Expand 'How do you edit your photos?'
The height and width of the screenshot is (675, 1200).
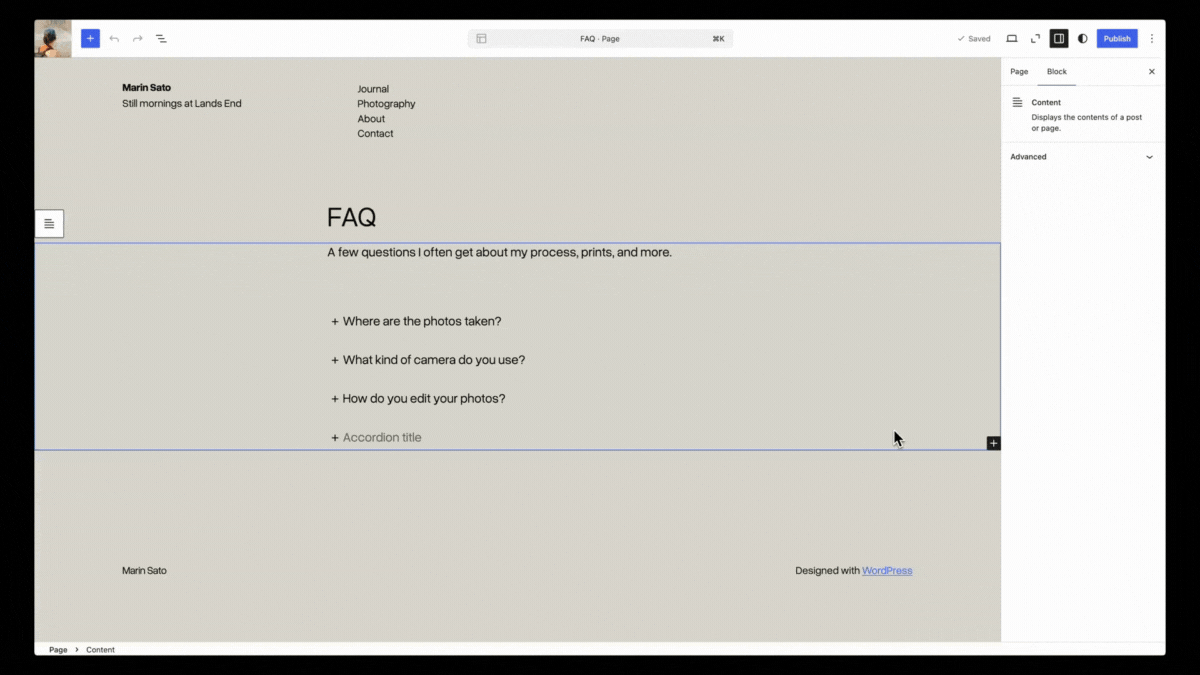423,399
